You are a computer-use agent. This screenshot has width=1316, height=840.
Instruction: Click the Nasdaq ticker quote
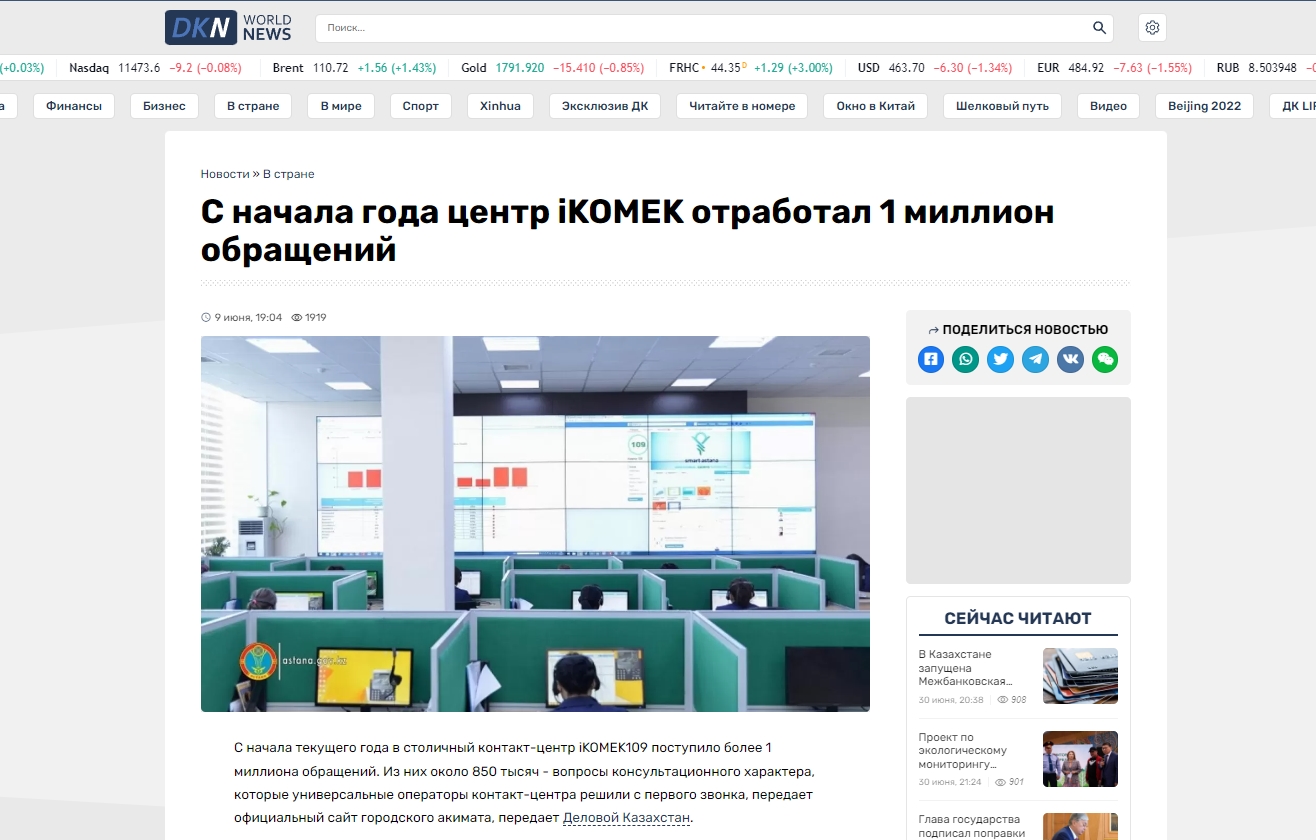tap(155, 68)
